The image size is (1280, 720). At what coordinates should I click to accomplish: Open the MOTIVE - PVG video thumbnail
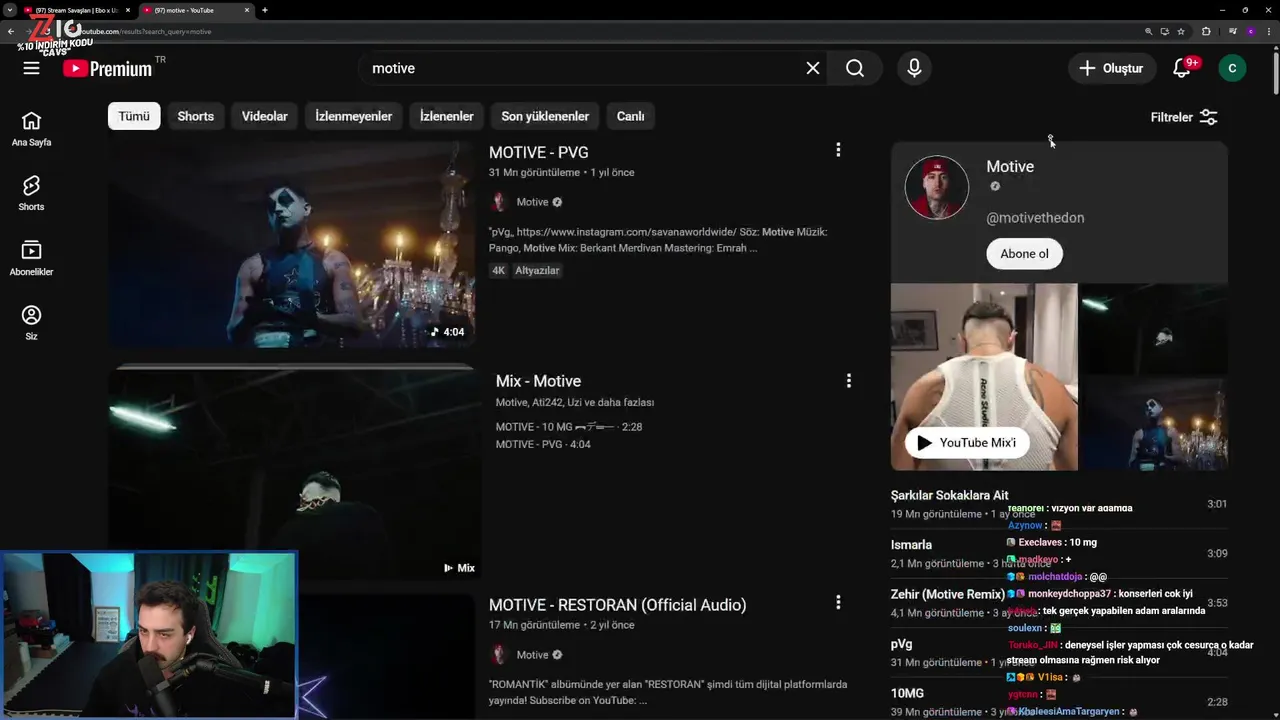coord(291,244)
